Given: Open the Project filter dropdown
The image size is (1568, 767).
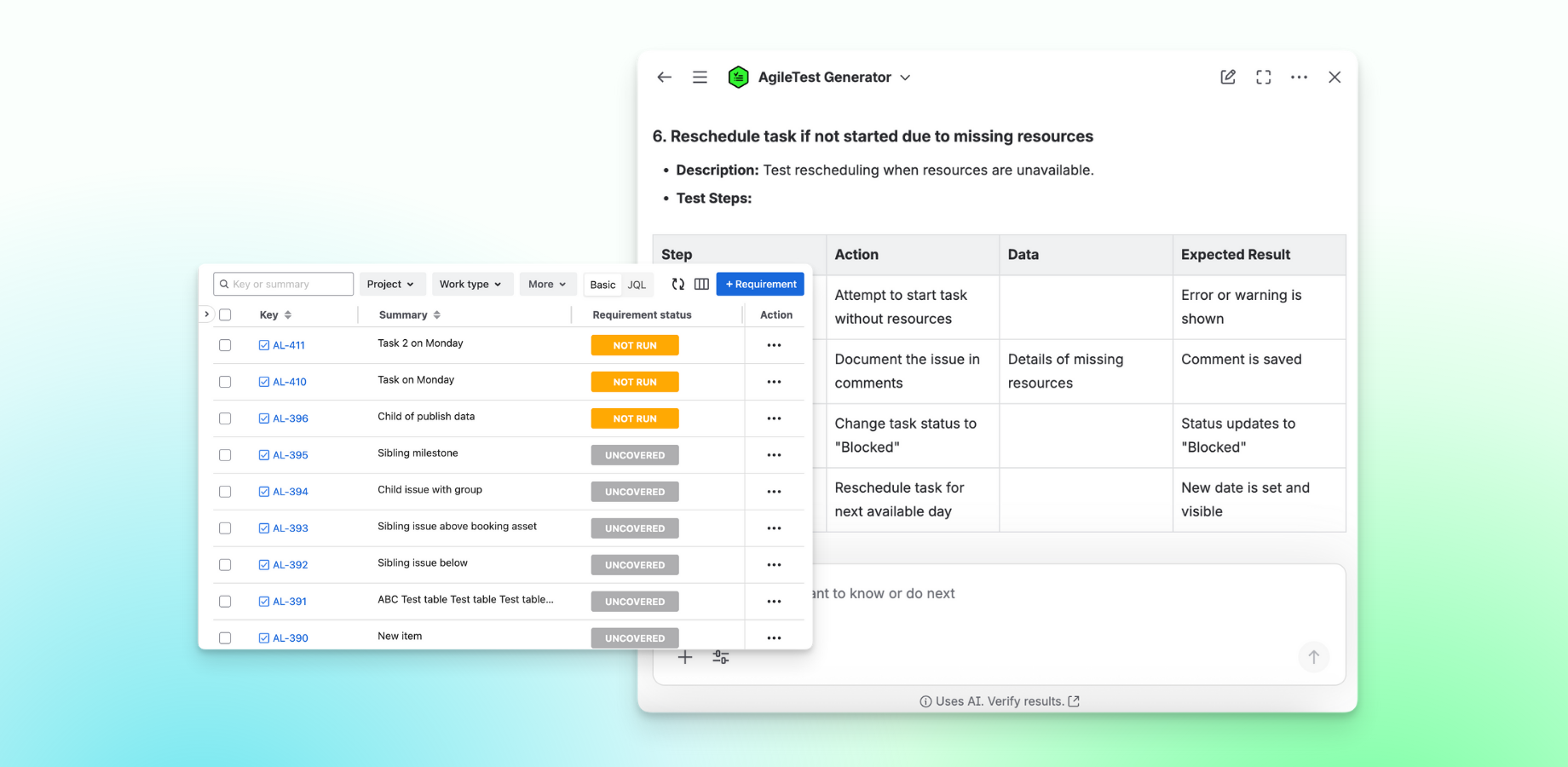Looking at the screenshot, I should pos(391,284).
